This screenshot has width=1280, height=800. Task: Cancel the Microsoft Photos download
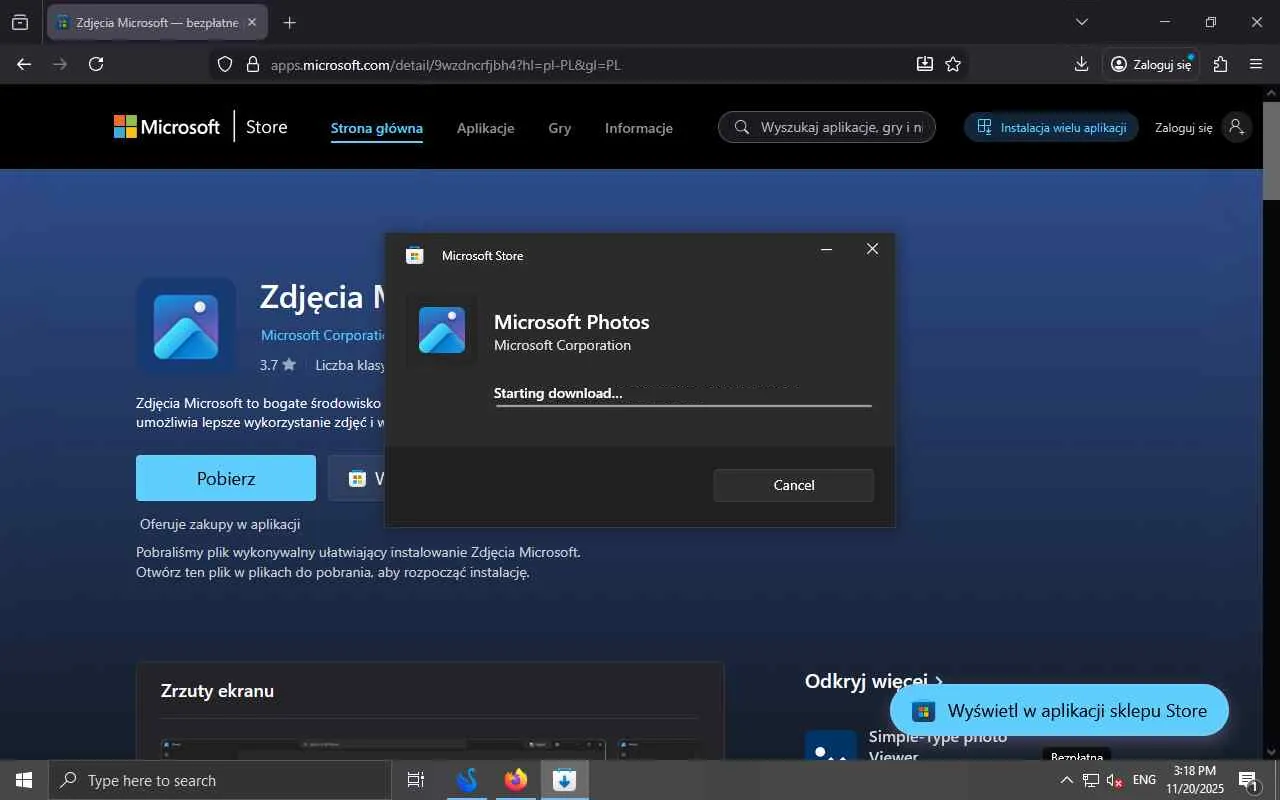[x=794, y=485]
